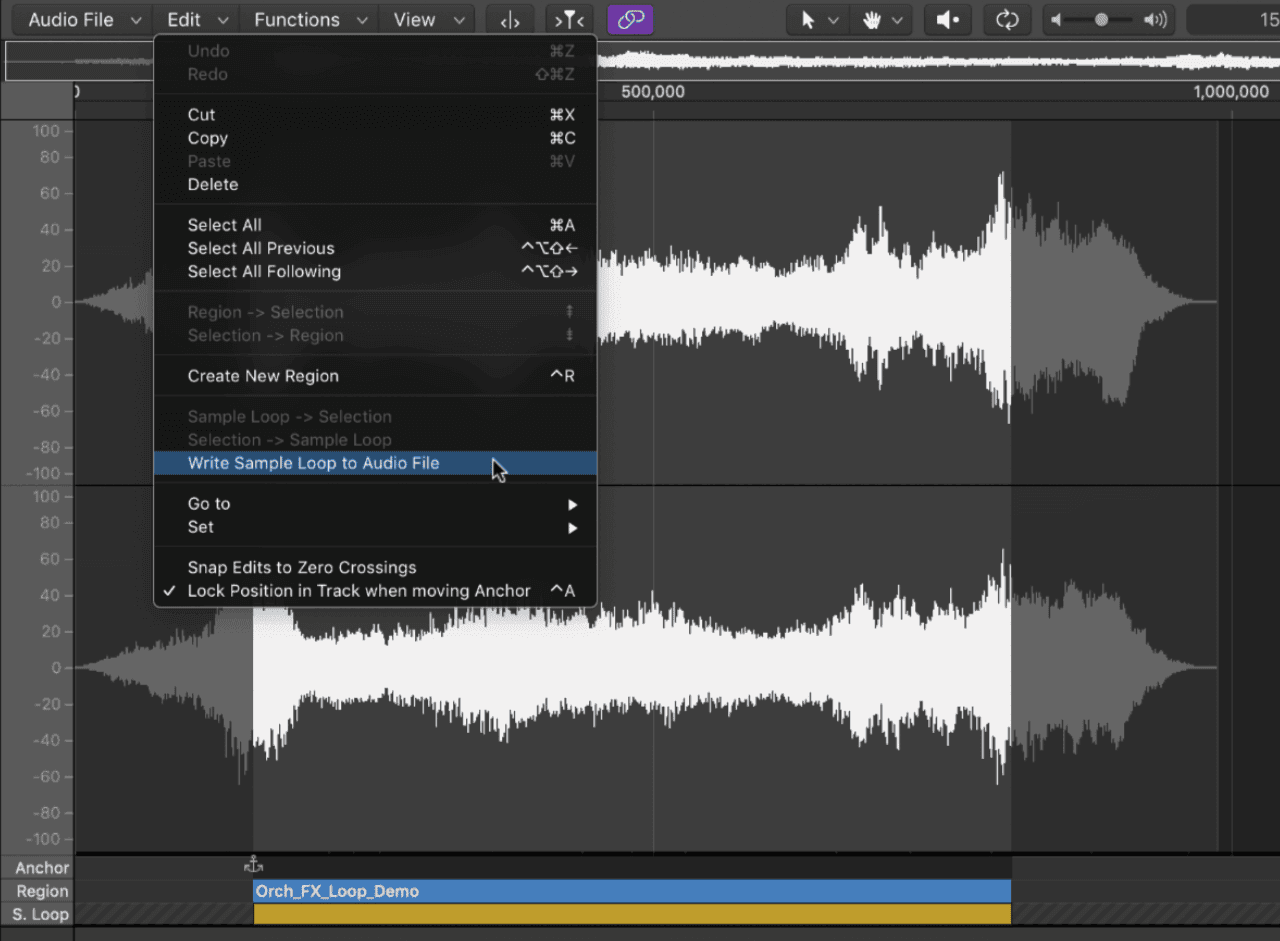Choose Delete from the Edit menu
1280x941 pixels.
(375, 184)
